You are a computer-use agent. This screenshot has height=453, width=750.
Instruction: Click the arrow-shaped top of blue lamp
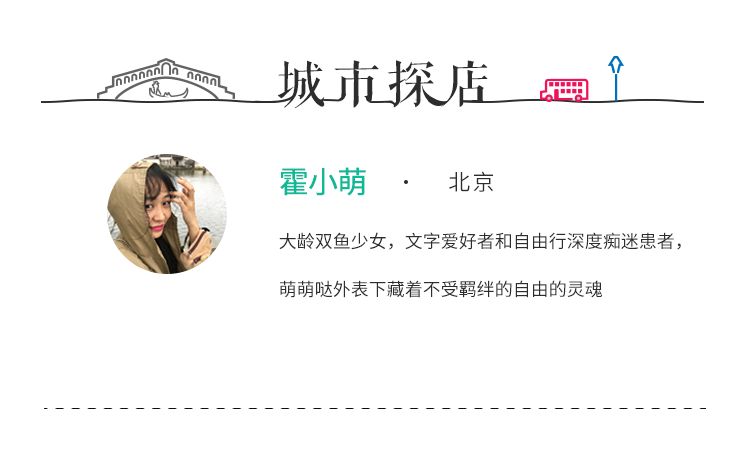pos(616,65)
